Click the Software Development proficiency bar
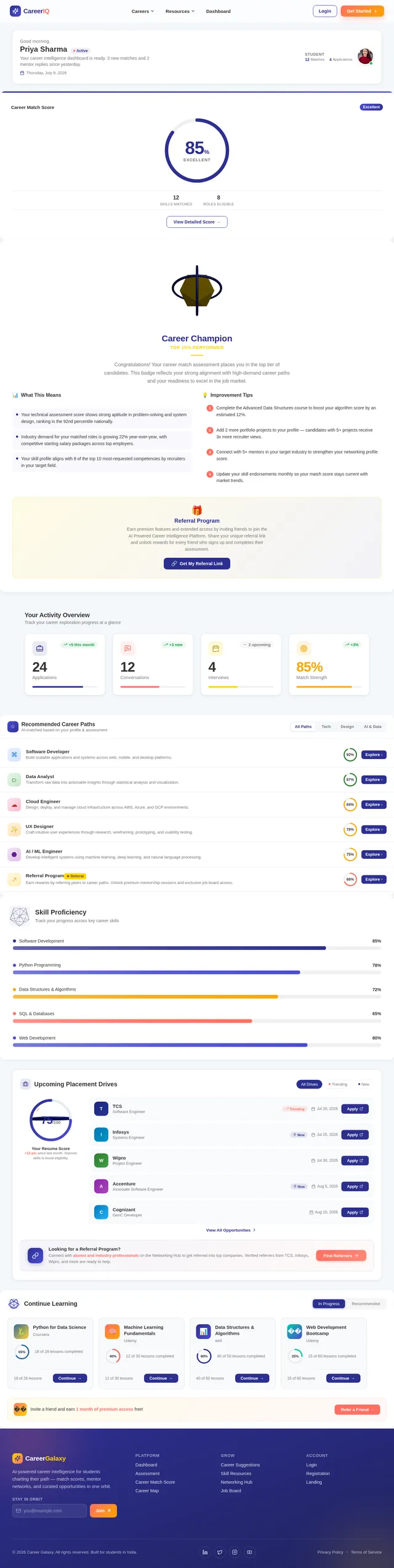 [197, 948]
